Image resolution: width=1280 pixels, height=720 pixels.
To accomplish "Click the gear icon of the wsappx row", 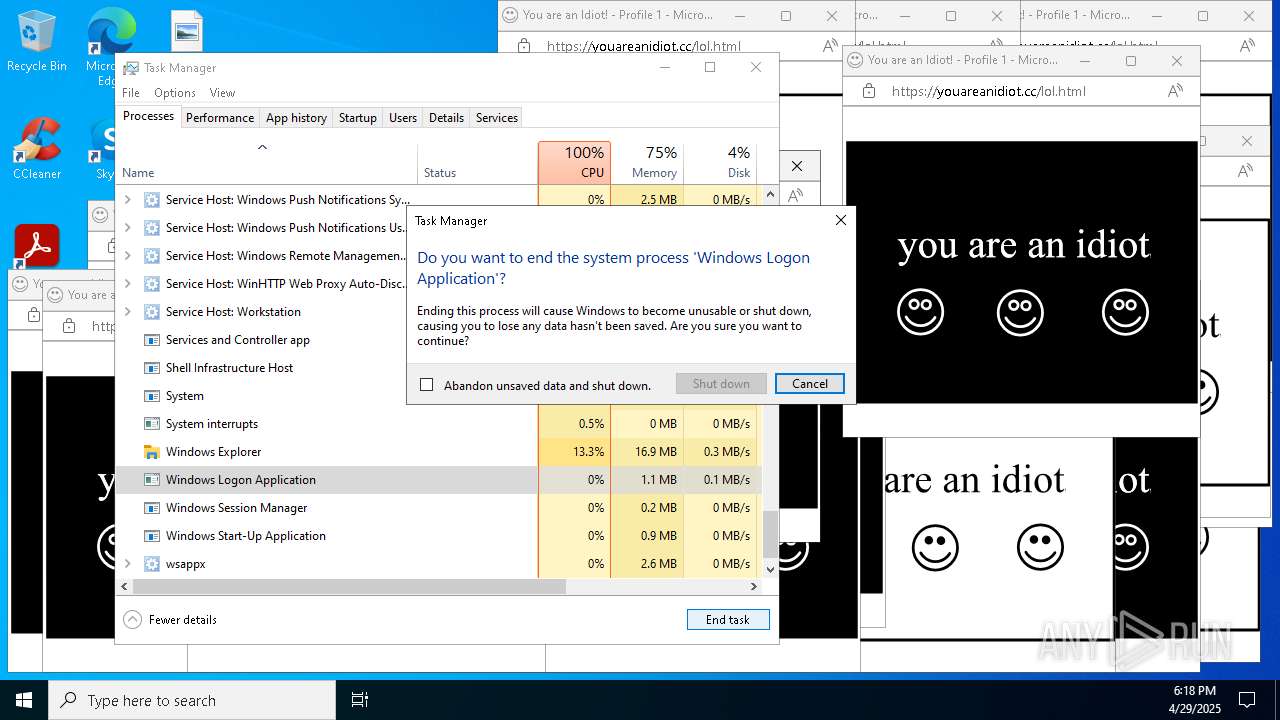I will point(152,564).
